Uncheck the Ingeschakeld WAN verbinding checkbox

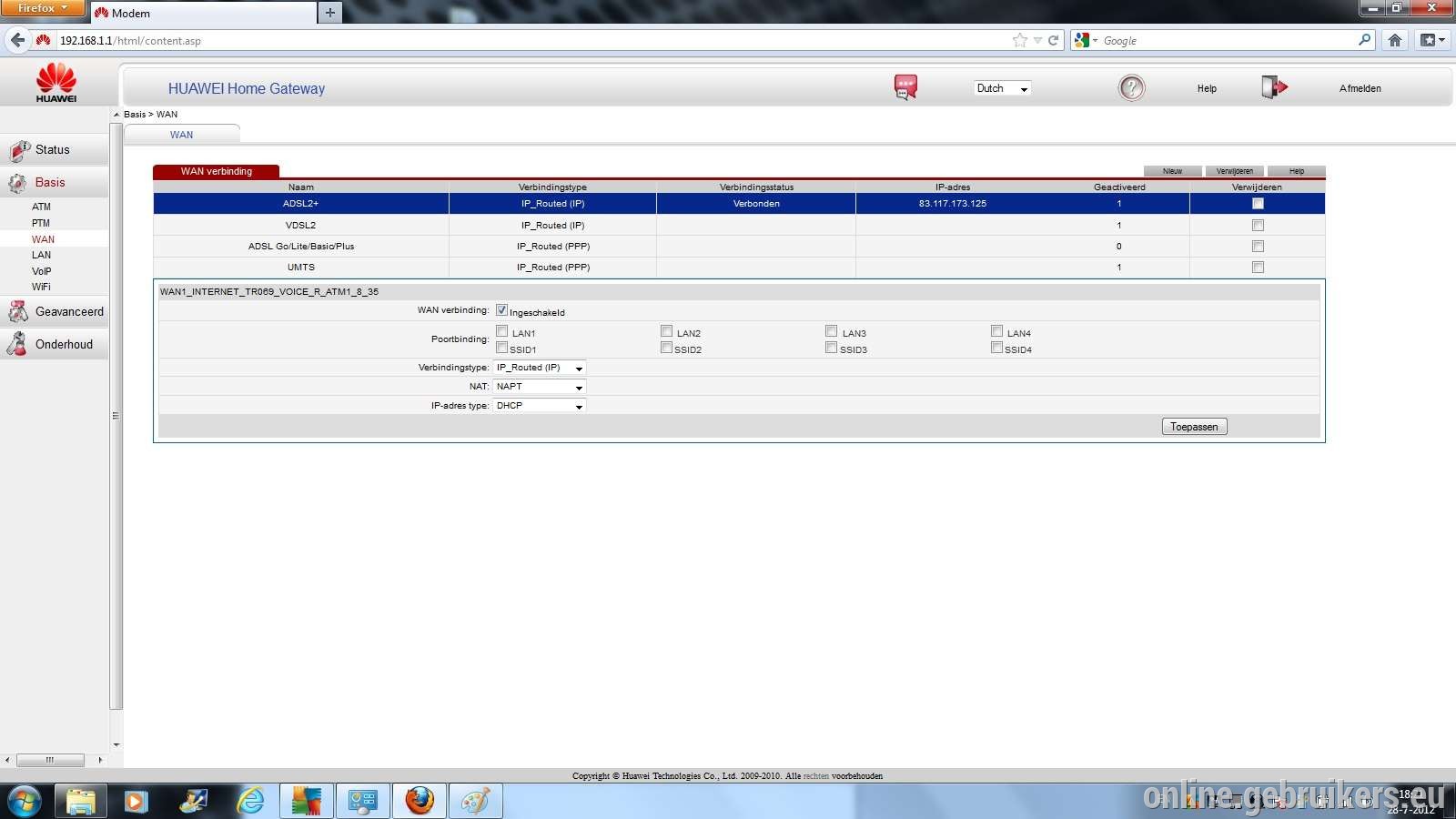pyautogui.click(x=501, y=310)
